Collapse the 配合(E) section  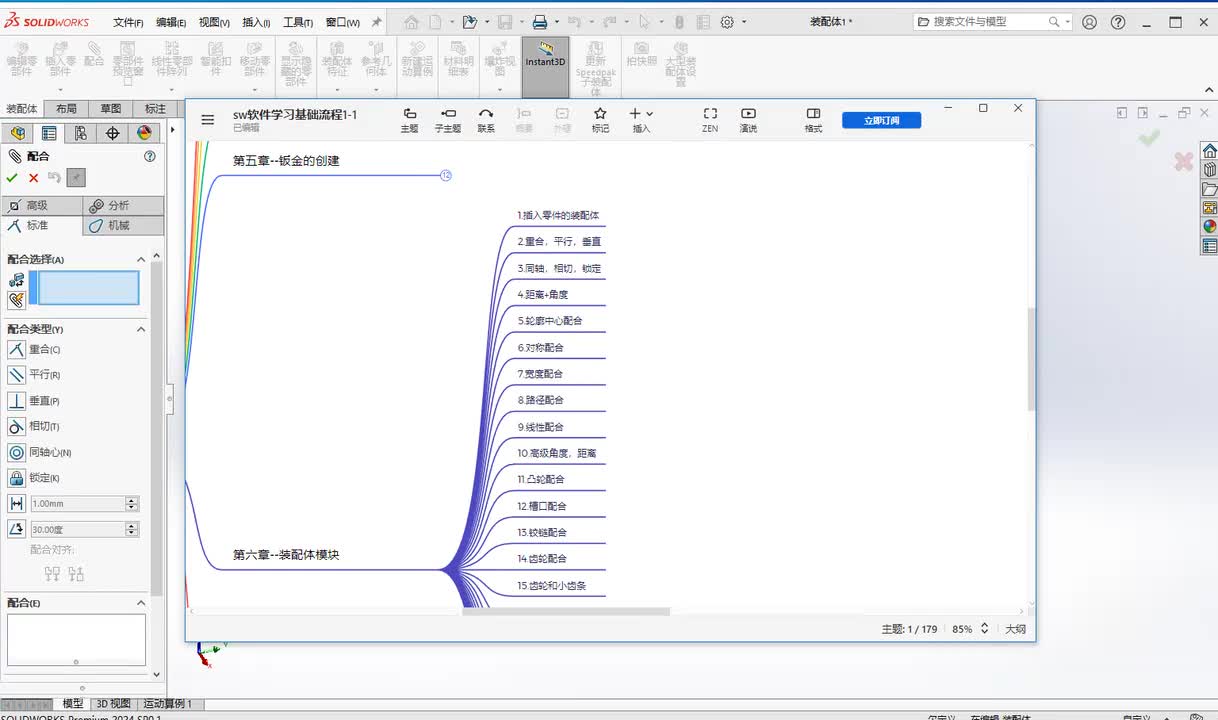tap(141, 603)
